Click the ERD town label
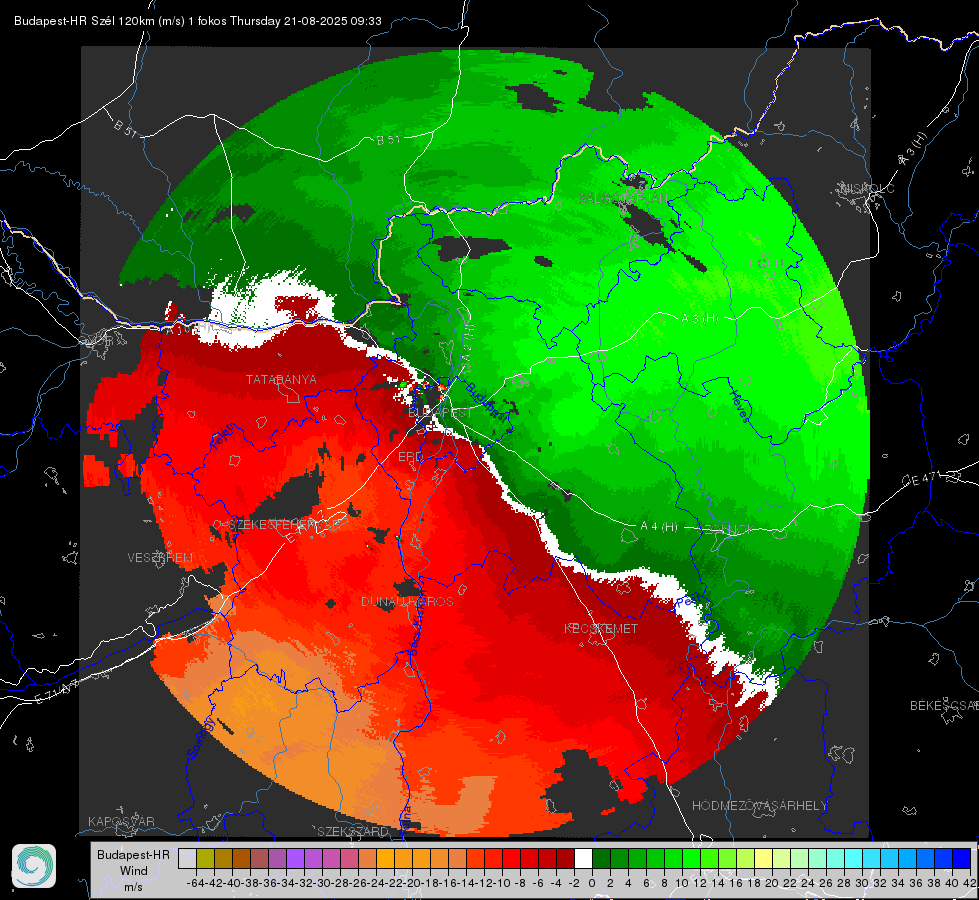 (x=410, y=457)
